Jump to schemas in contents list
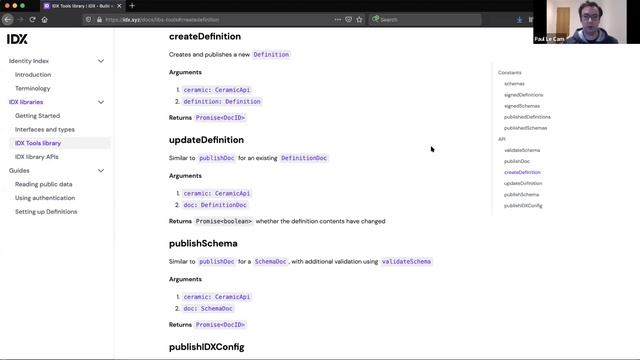The image size is (640, 360). click(514, 84)
